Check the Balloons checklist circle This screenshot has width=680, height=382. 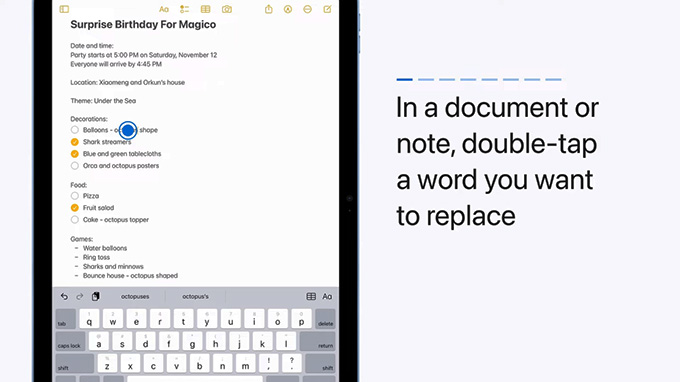click(x=75, y=130)
